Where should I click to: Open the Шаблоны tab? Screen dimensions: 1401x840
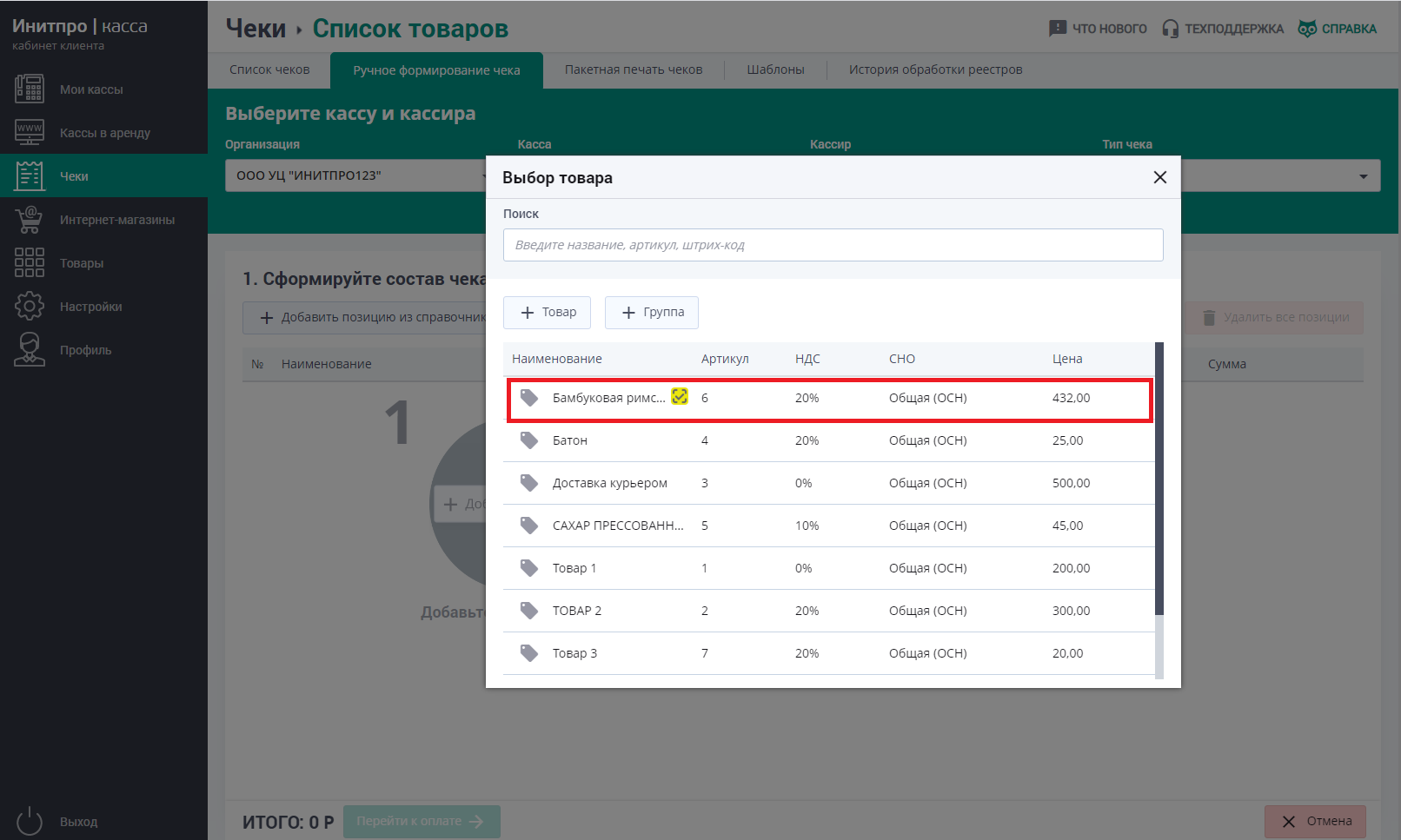click(775, 69)
